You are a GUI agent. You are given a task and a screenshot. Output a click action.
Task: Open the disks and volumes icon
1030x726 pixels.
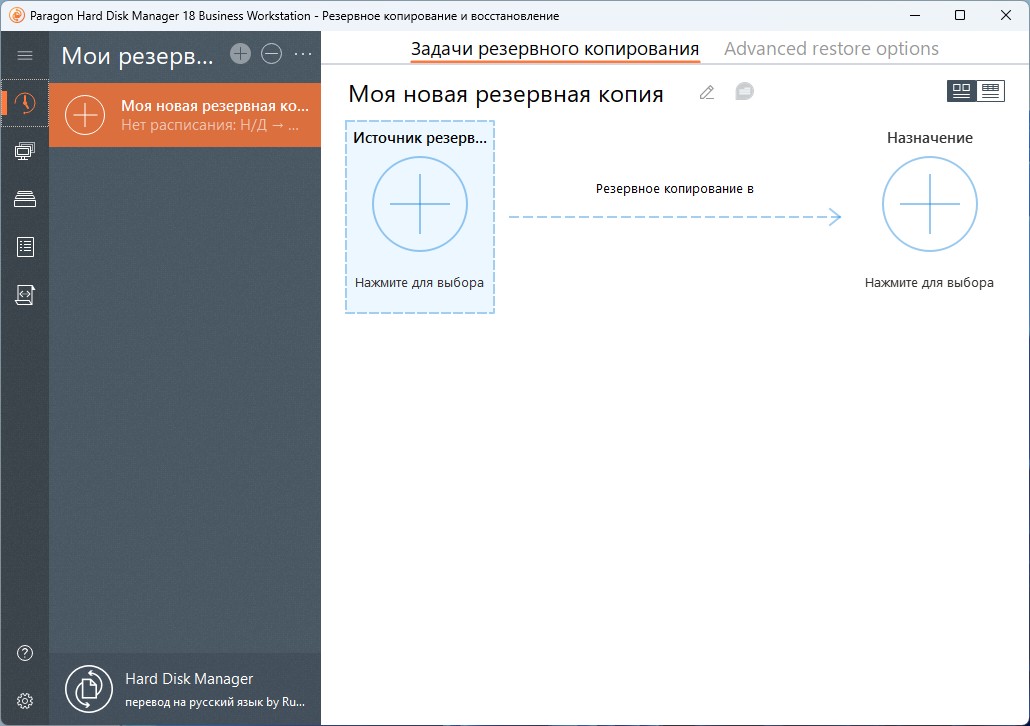(x=25, y=199)
